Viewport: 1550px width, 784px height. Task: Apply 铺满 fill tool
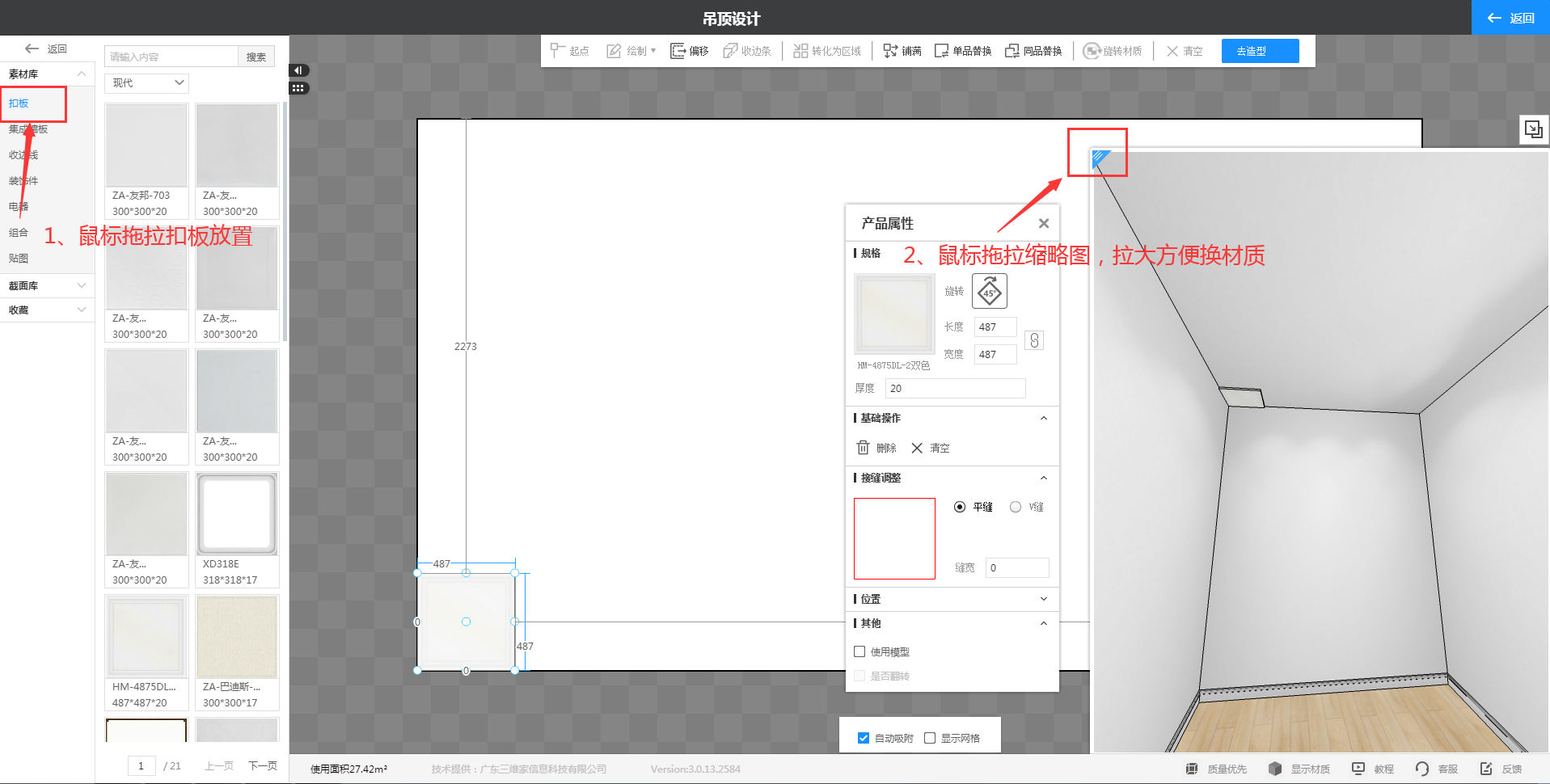(x=902, y=51)
